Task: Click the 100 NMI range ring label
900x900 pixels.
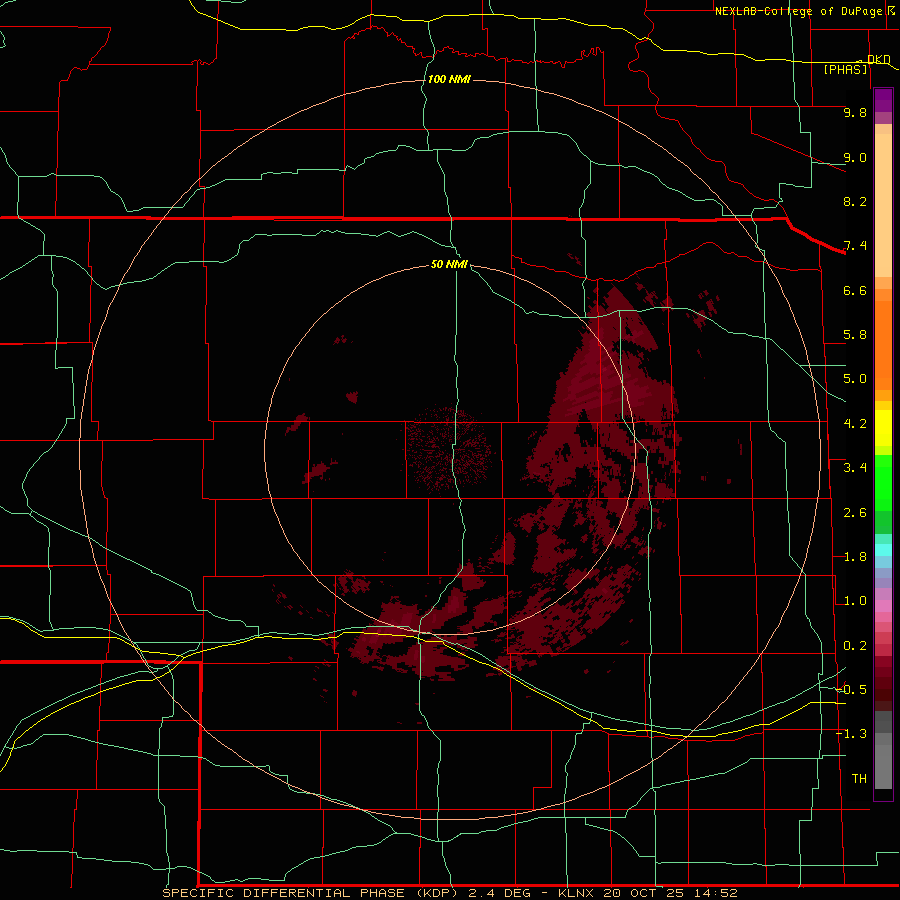Action: [449, 79]
